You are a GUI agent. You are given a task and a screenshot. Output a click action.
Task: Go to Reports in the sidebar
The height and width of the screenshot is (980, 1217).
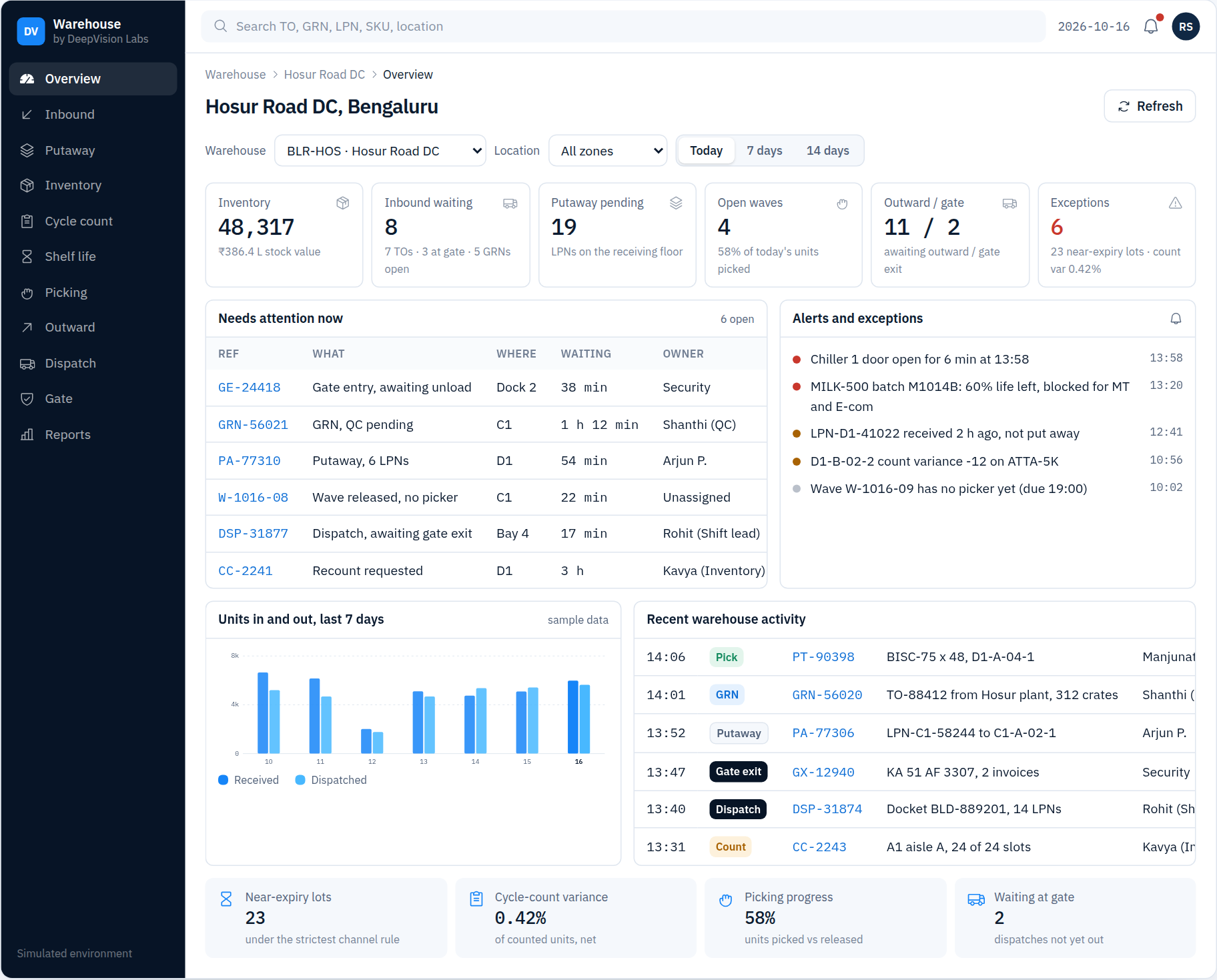tap(93, 434)
